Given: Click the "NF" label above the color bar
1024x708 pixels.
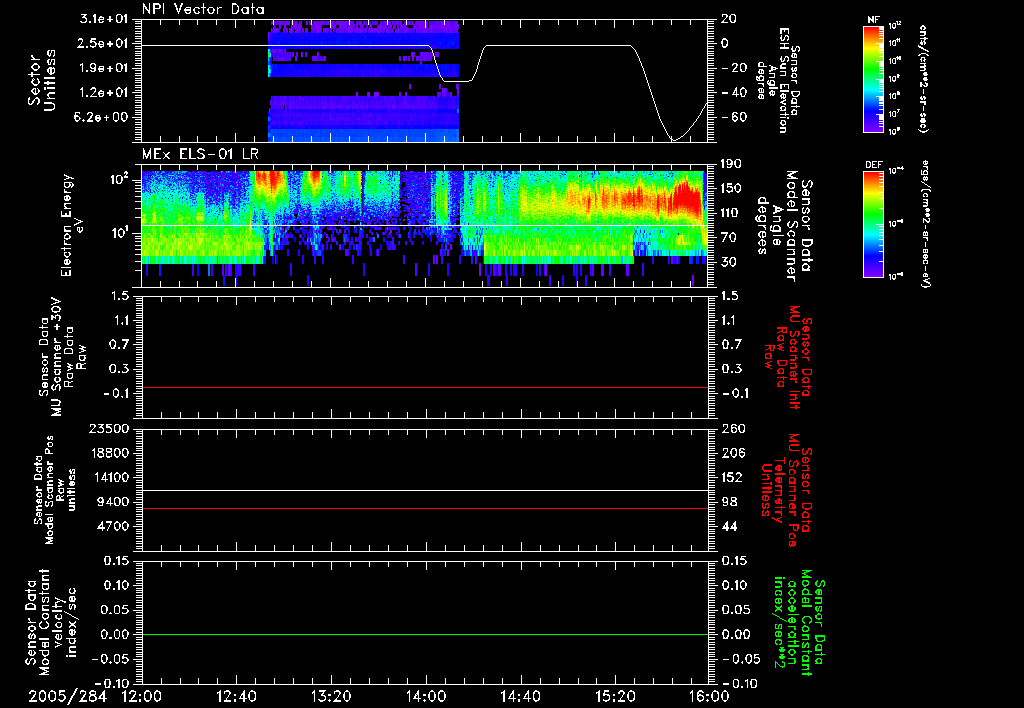Looking at the screenshot, I should [873, 20].
